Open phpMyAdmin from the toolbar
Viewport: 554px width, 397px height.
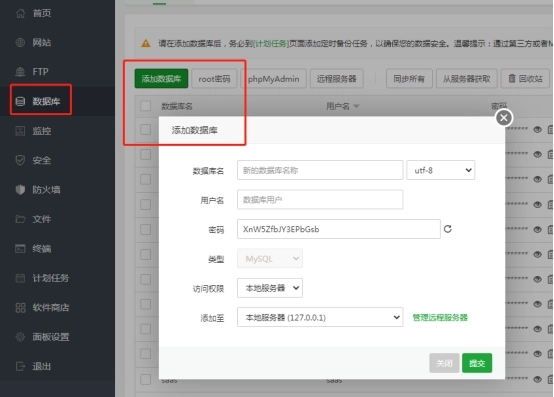(x=273, y=78)
